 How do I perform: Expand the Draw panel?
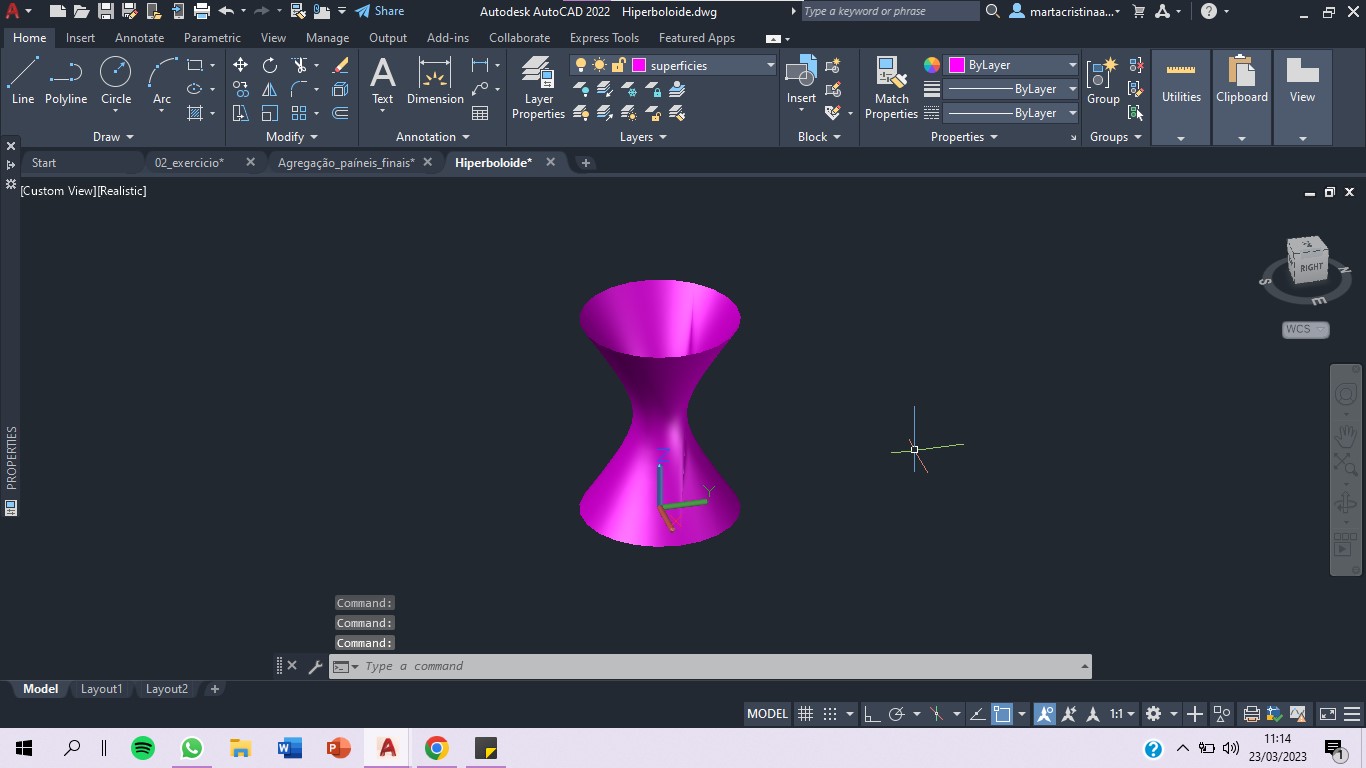(x=113, y=137)
